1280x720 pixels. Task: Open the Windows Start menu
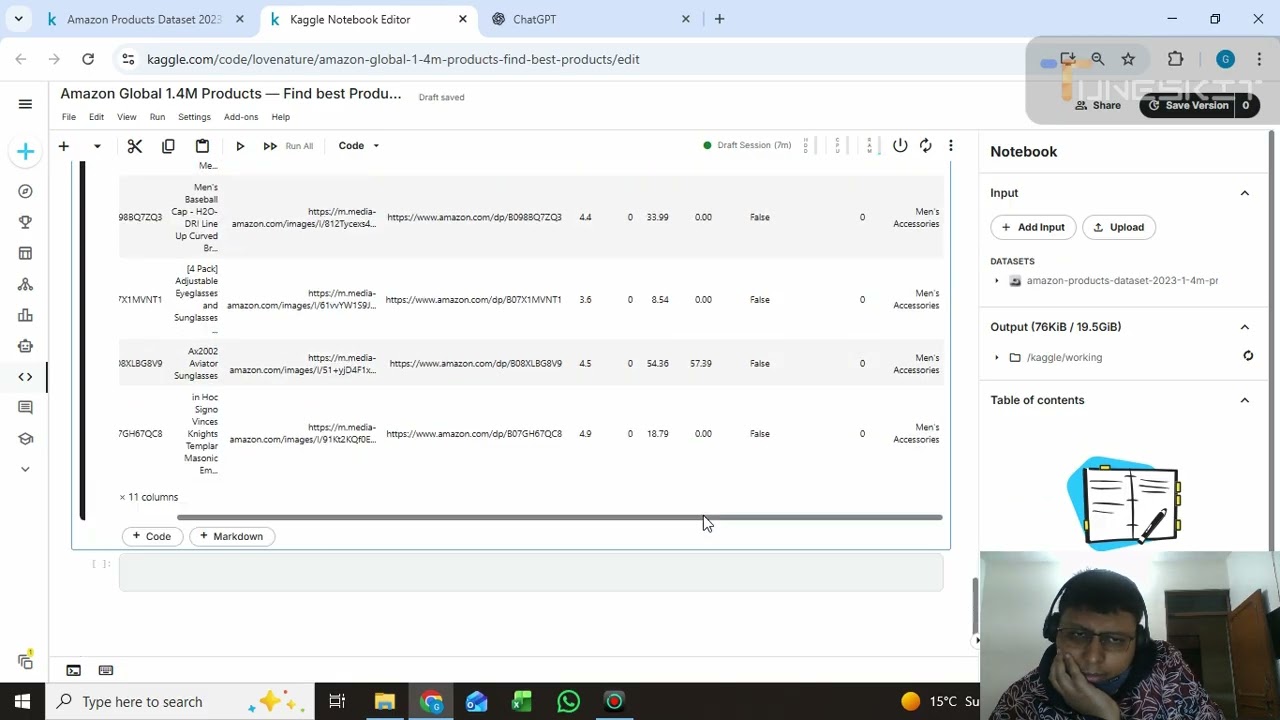(x=22, y=702)
